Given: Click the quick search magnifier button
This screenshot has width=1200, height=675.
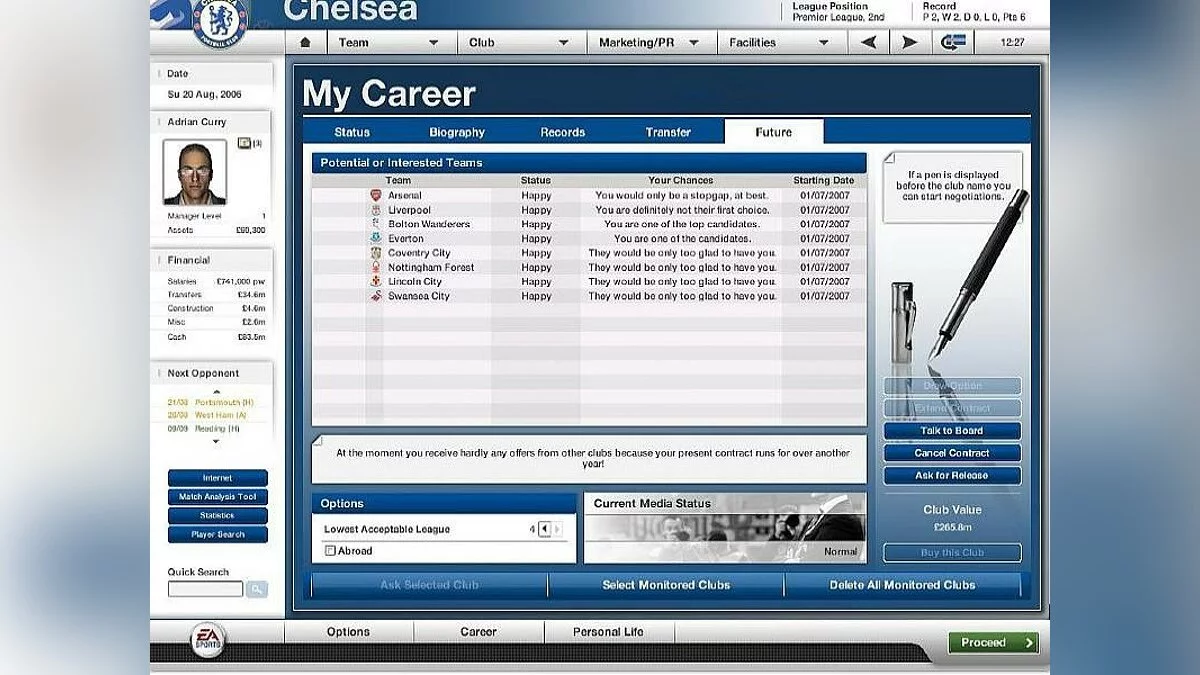Looking at the screenshot, I should click(x=257, y=589).
